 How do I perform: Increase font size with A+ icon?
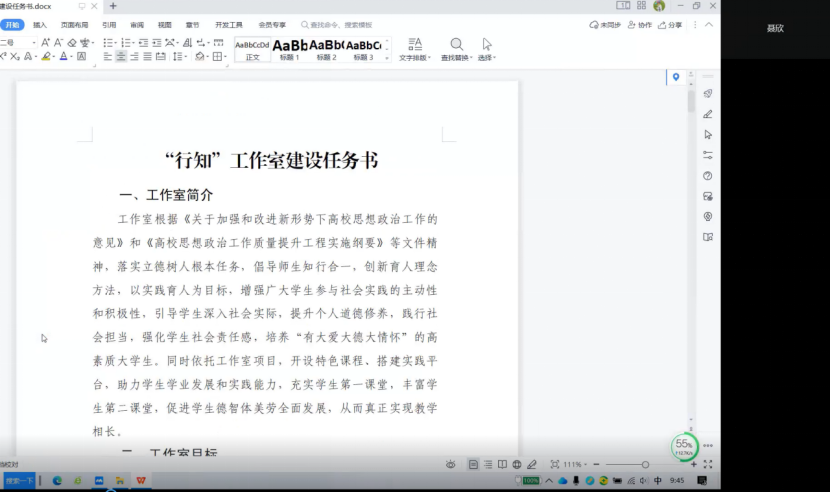click(46, 42)
